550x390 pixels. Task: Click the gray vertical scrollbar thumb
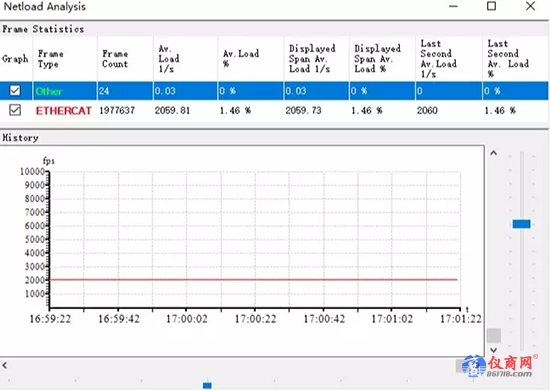click(494, 335)
